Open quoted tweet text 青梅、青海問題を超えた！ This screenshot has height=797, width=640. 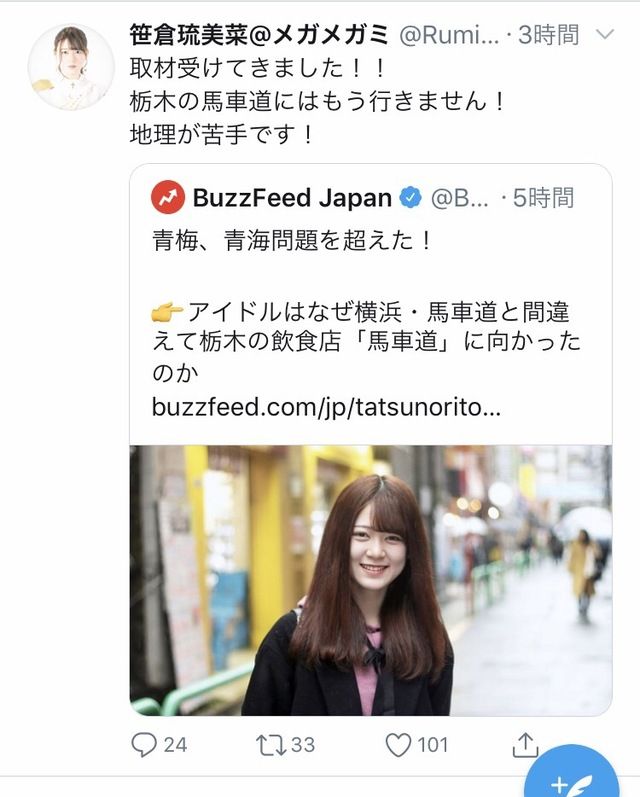tap(292, 240)
